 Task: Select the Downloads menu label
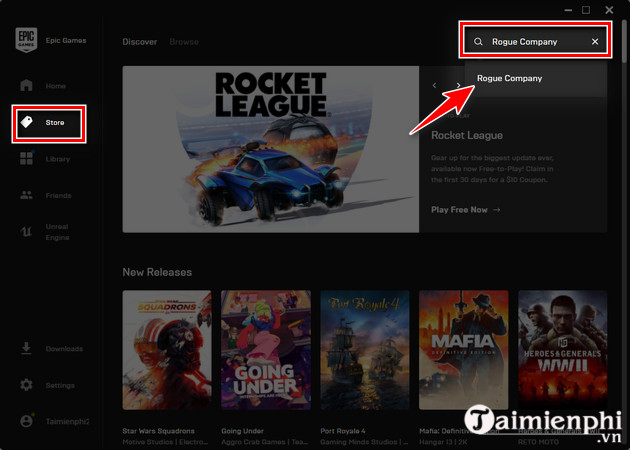64,349
